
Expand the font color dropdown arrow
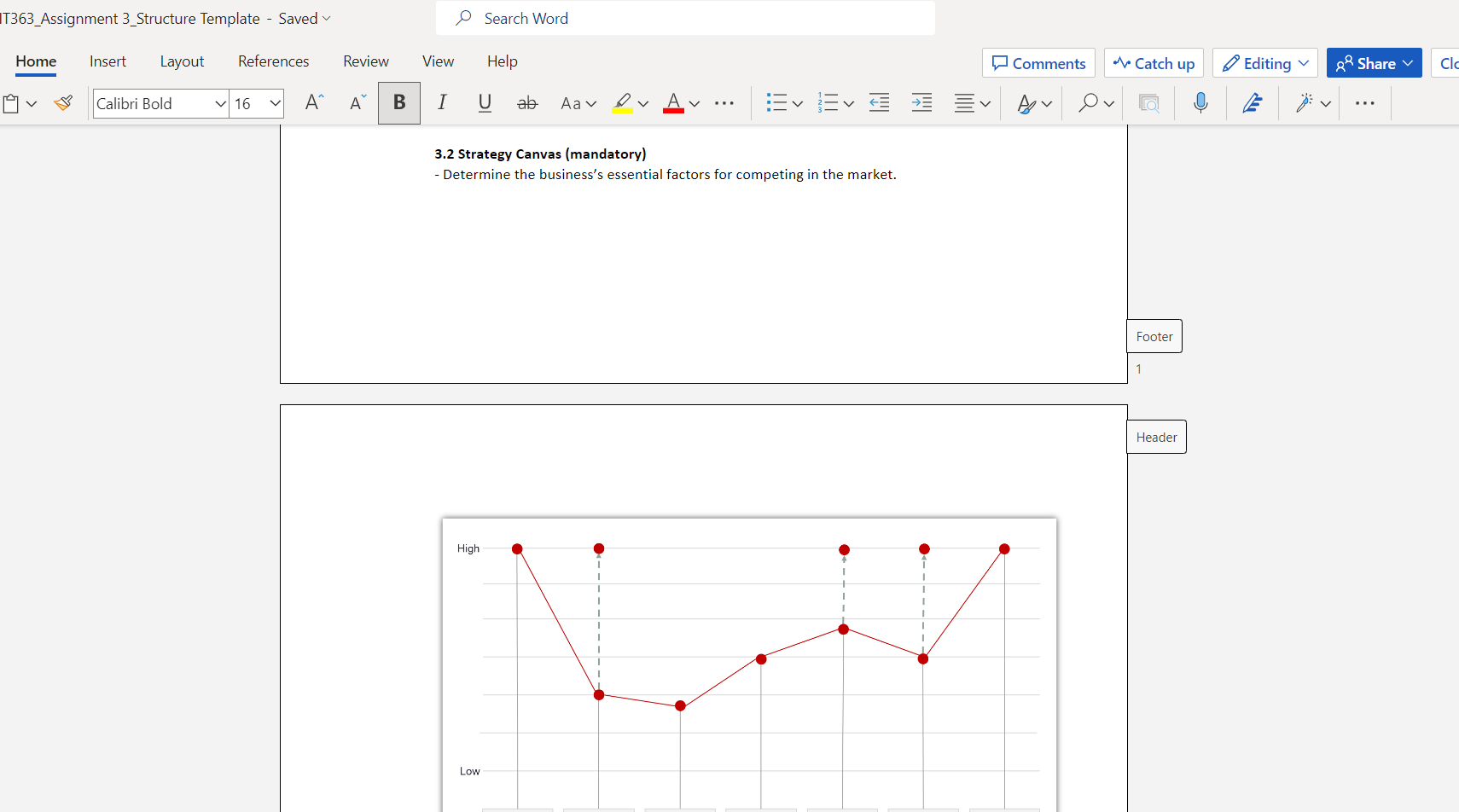click(695, 104)
